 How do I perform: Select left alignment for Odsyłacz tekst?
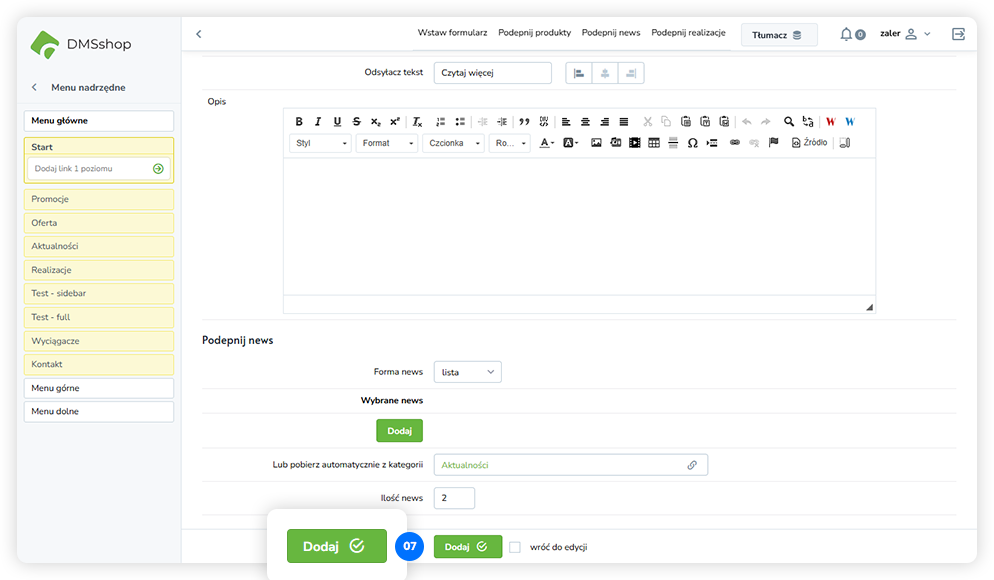coord(579,73)
